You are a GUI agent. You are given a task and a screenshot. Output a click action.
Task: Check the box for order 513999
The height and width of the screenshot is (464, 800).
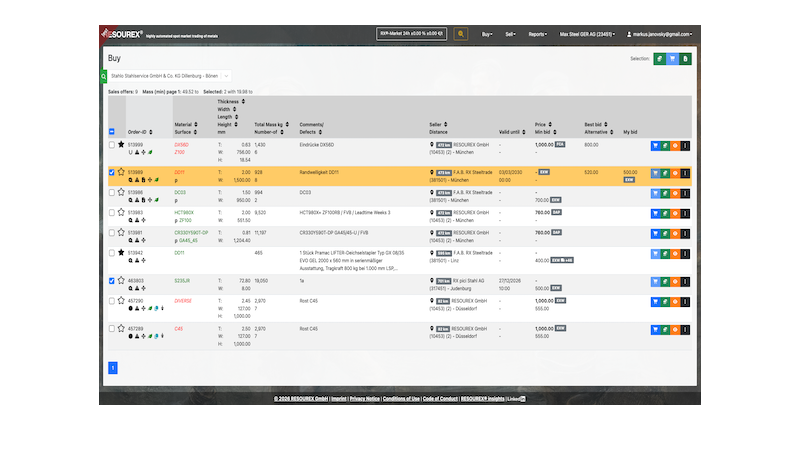click(112, 145)
